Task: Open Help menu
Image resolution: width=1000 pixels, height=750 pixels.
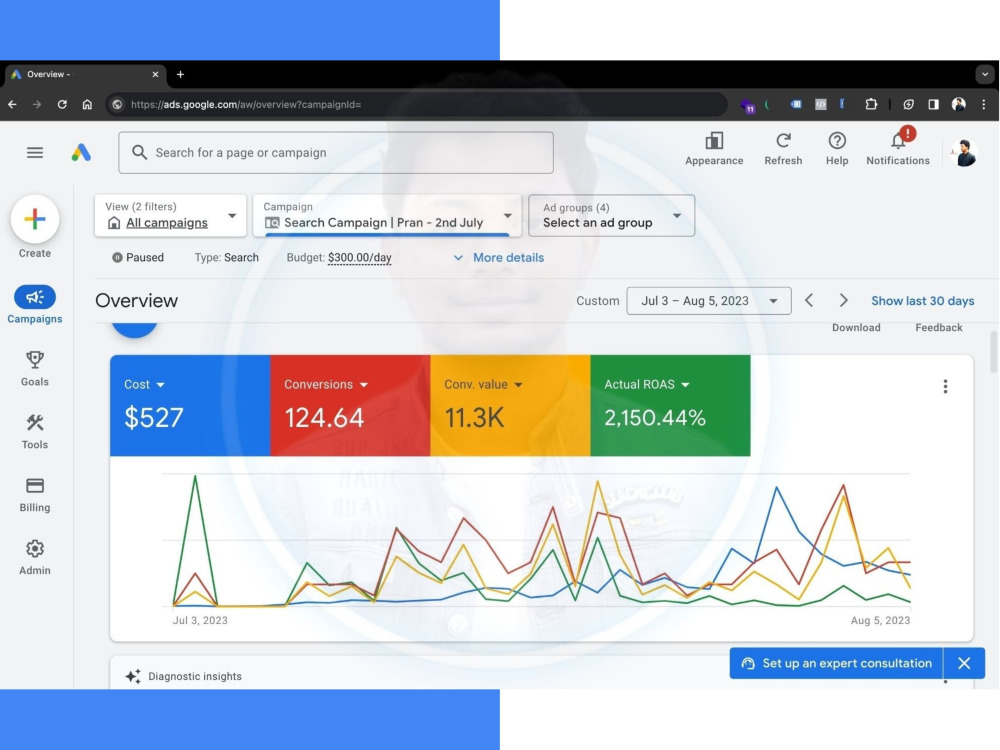Action: point(837,149)
